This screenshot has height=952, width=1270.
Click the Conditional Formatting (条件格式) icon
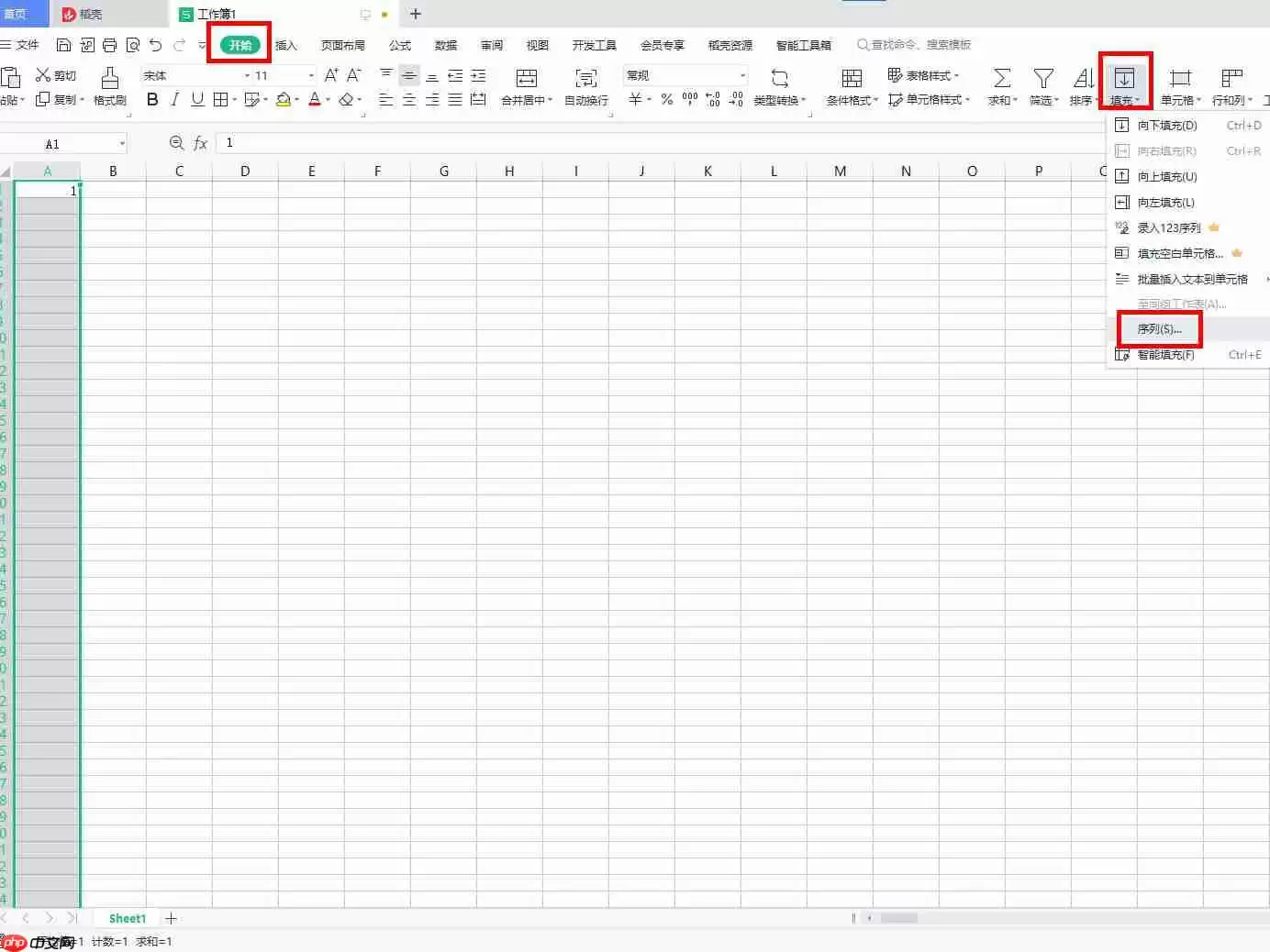click(852, 78)
